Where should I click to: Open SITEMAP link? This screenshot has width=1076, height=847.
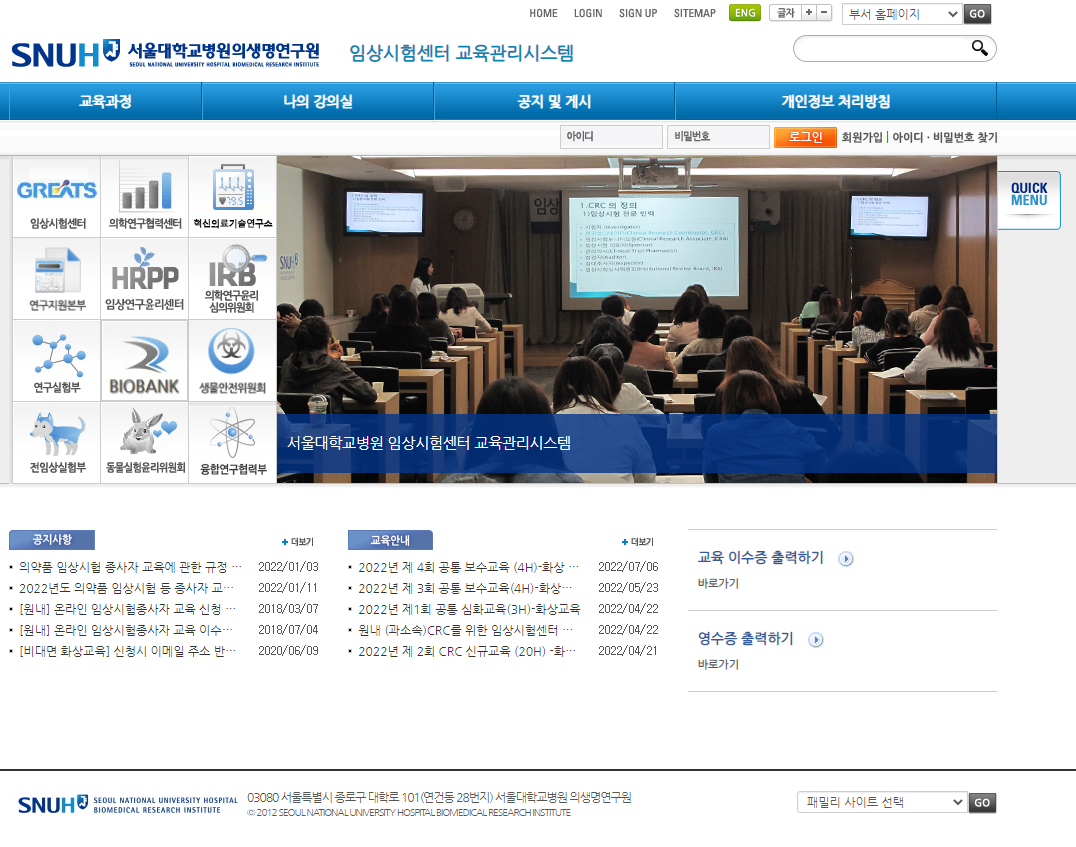point(694,13)
